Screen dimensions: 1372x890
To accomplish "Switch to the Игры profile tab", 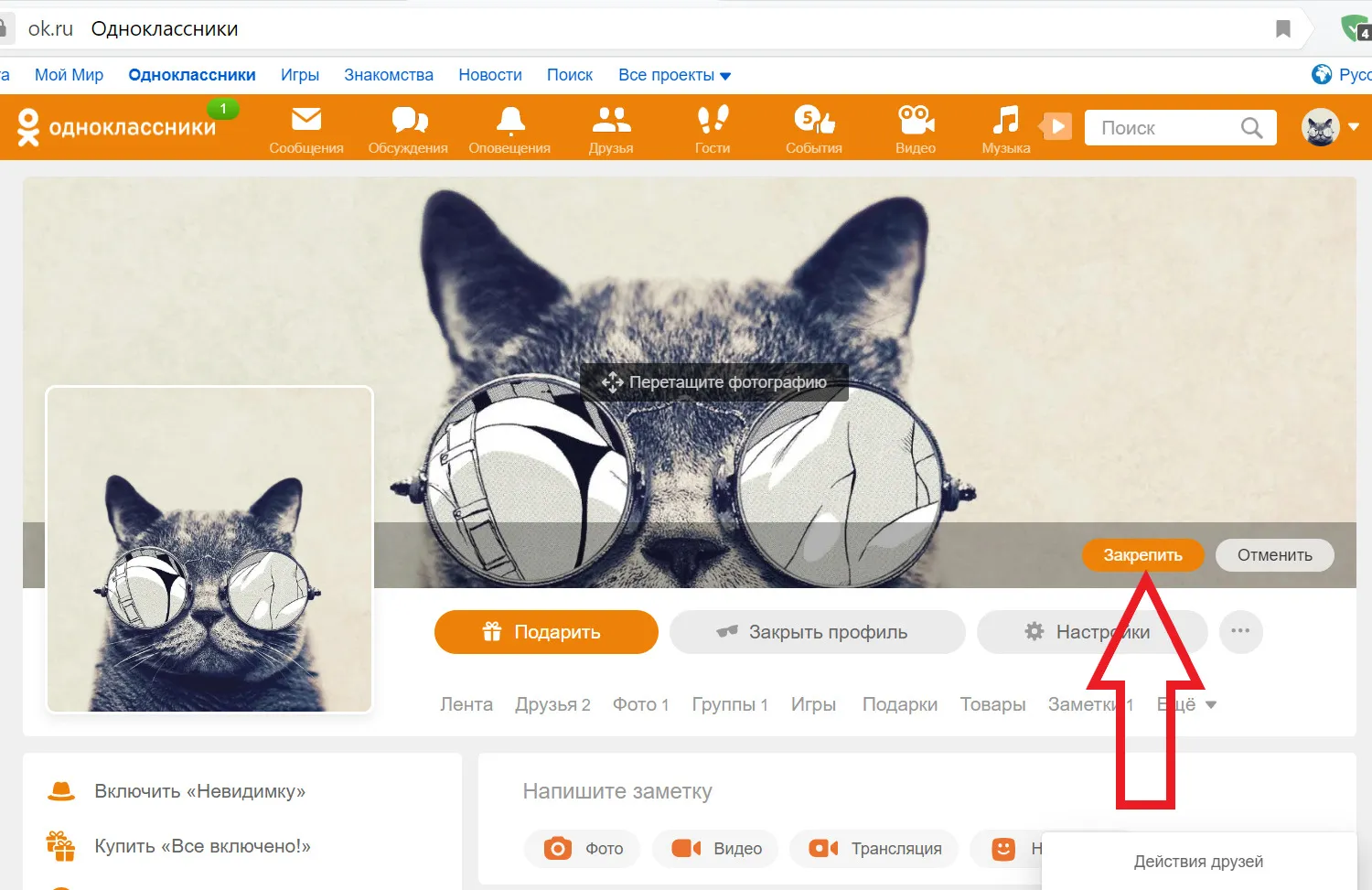I will point(813,704).
